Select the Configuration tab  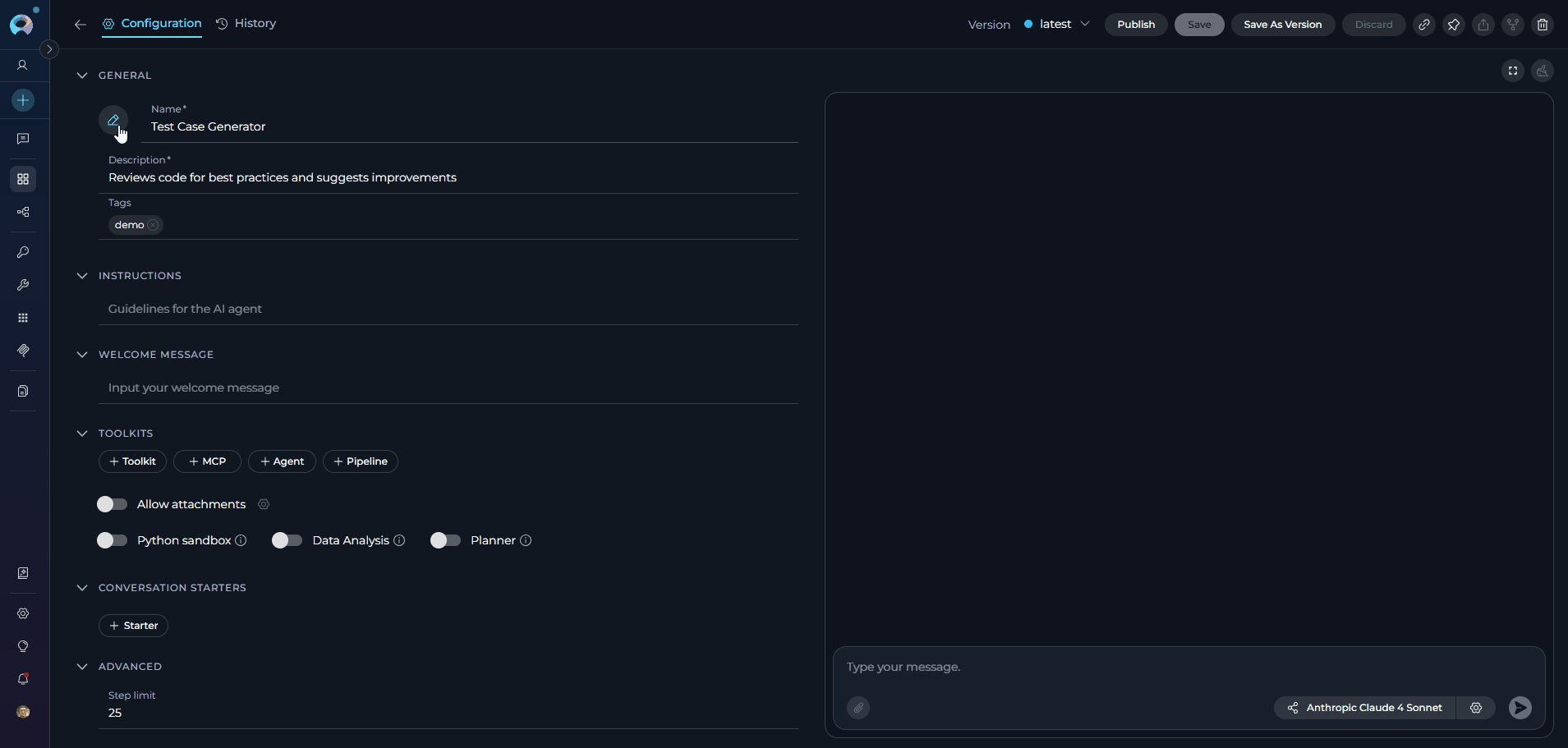(153, 24)
